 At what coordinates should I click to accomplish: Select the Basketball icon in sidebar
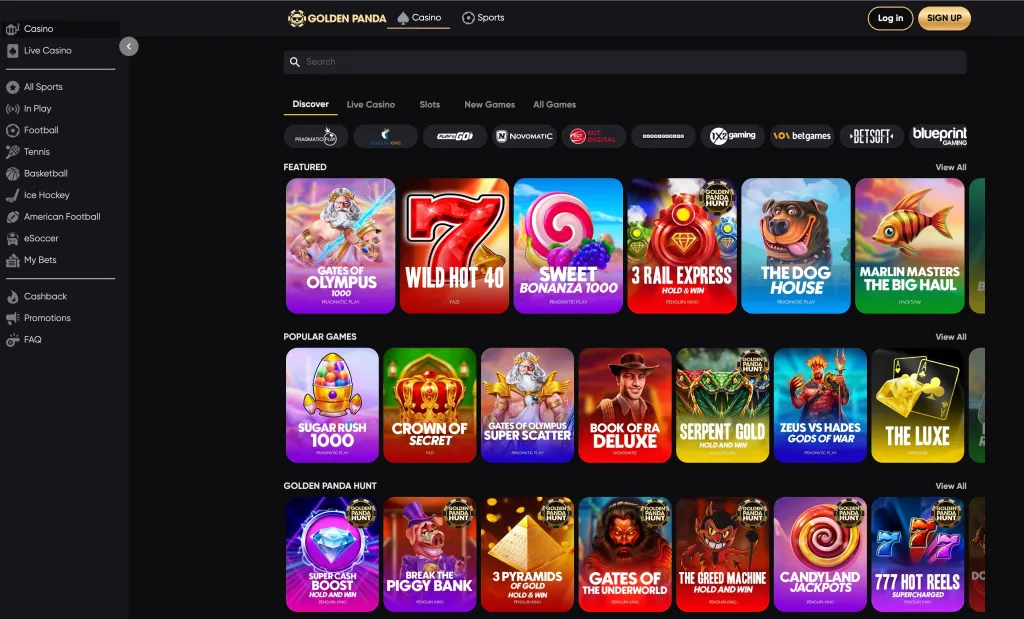pos(12,174)
